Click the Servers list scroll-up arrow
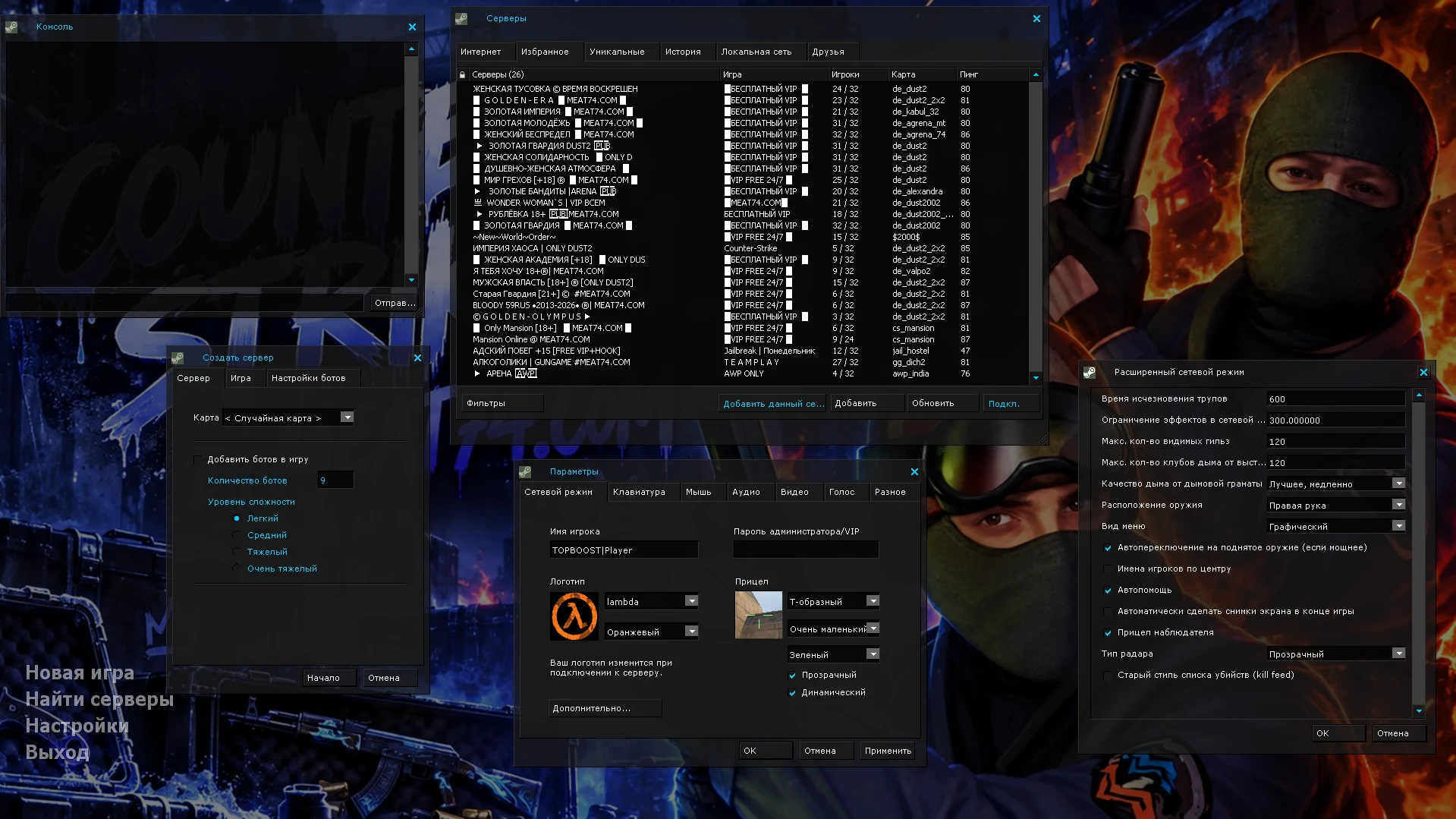The height and width of the screenshot is (819, 1456). (x=1036, y=74)
